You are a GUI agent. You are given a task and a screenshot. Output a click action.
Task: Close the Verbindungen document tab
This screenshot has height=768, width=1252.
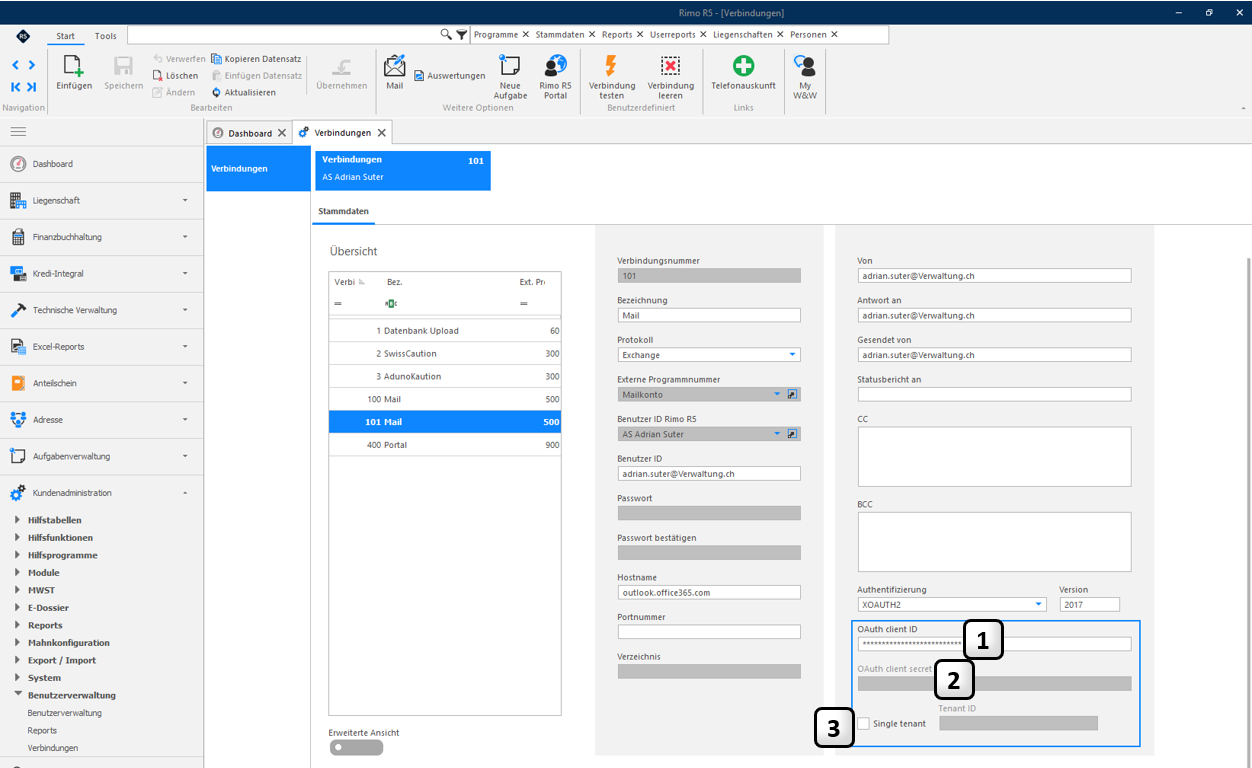[x=382, y=133]
